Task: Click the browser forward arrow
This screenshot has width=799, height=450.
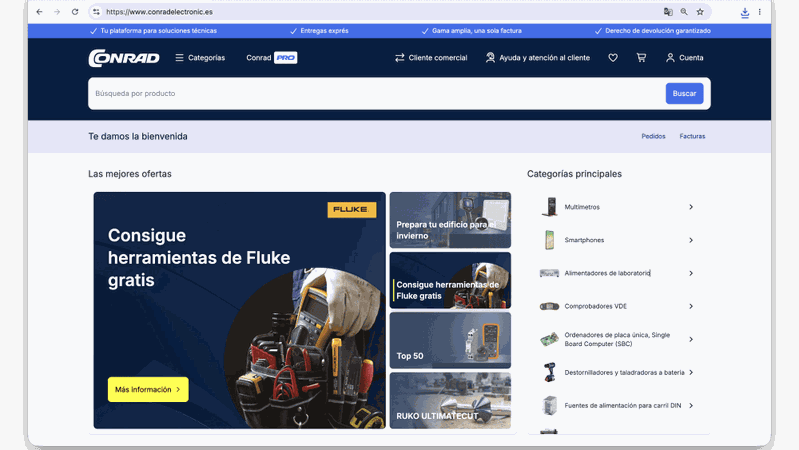Action: (x=57, y=12)
